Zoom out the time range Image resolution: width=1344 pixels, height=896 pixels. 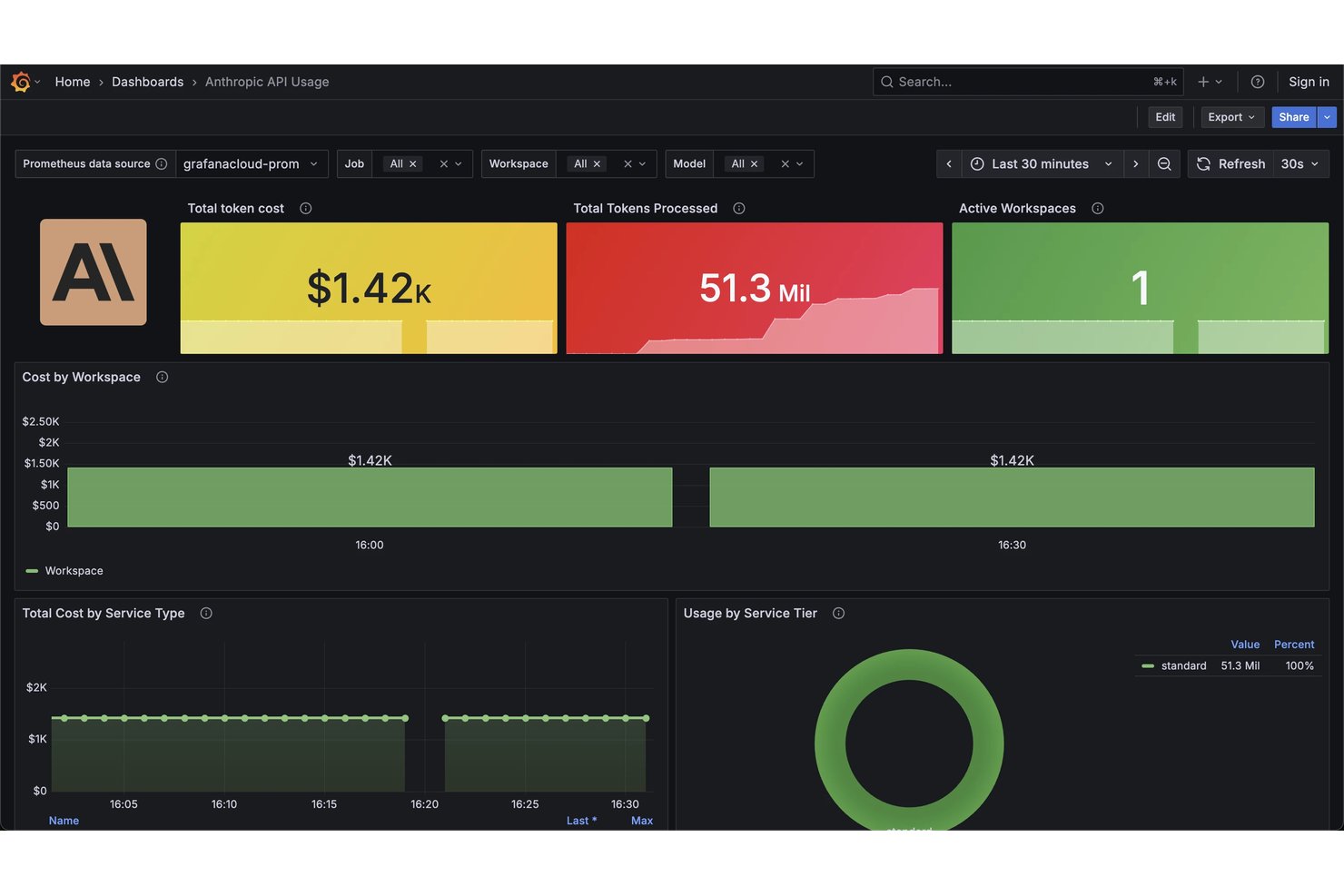(1164, 164)
